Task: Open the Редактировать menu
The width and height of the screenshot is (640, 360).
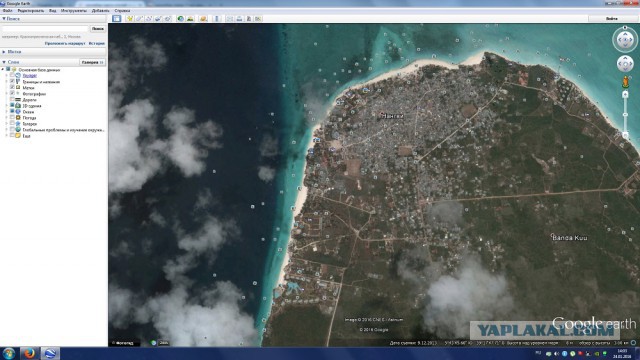Action: (x=31, y=11)
